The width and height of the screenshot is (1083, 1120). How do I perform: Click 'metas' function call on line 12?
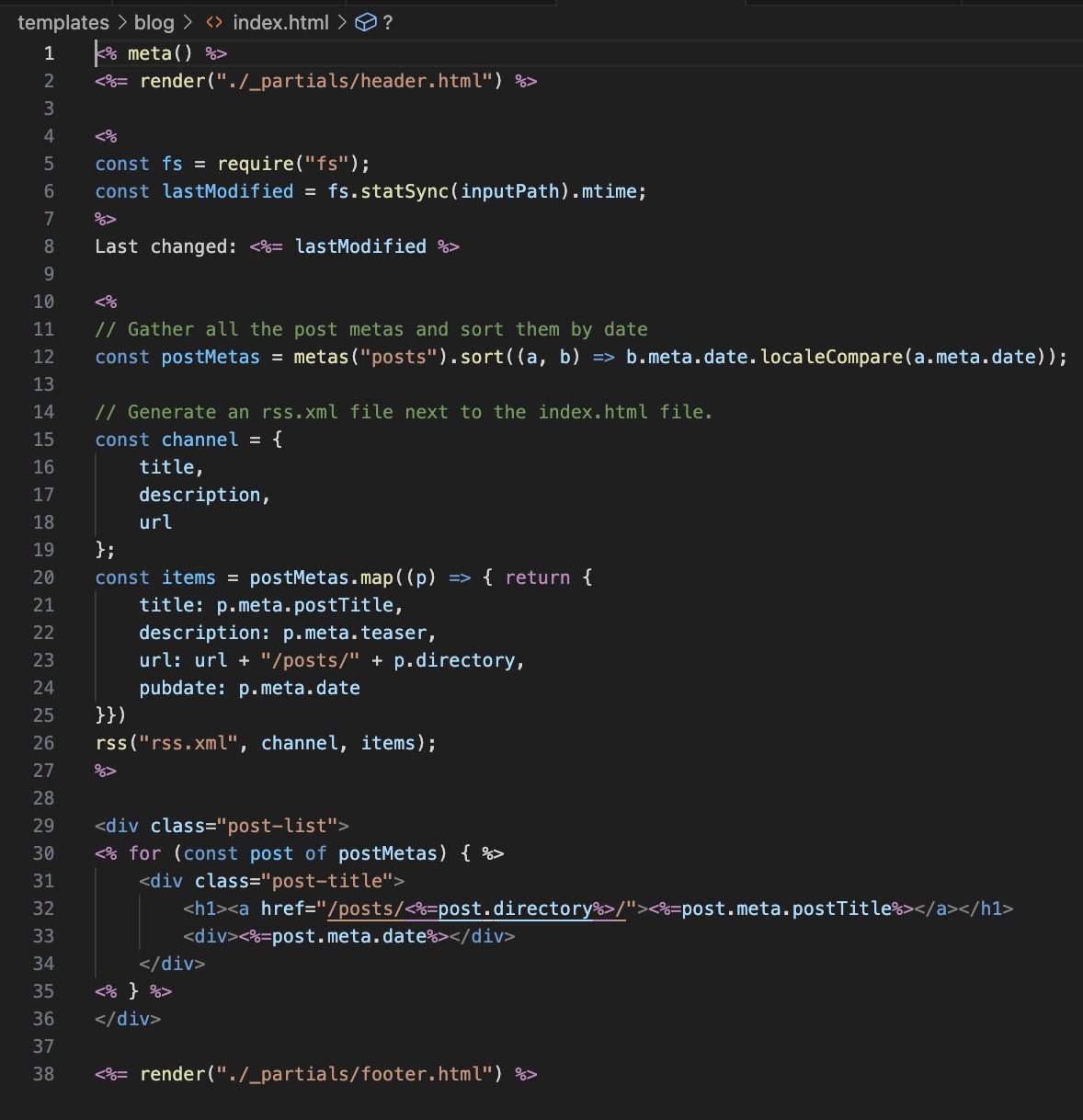321,357
